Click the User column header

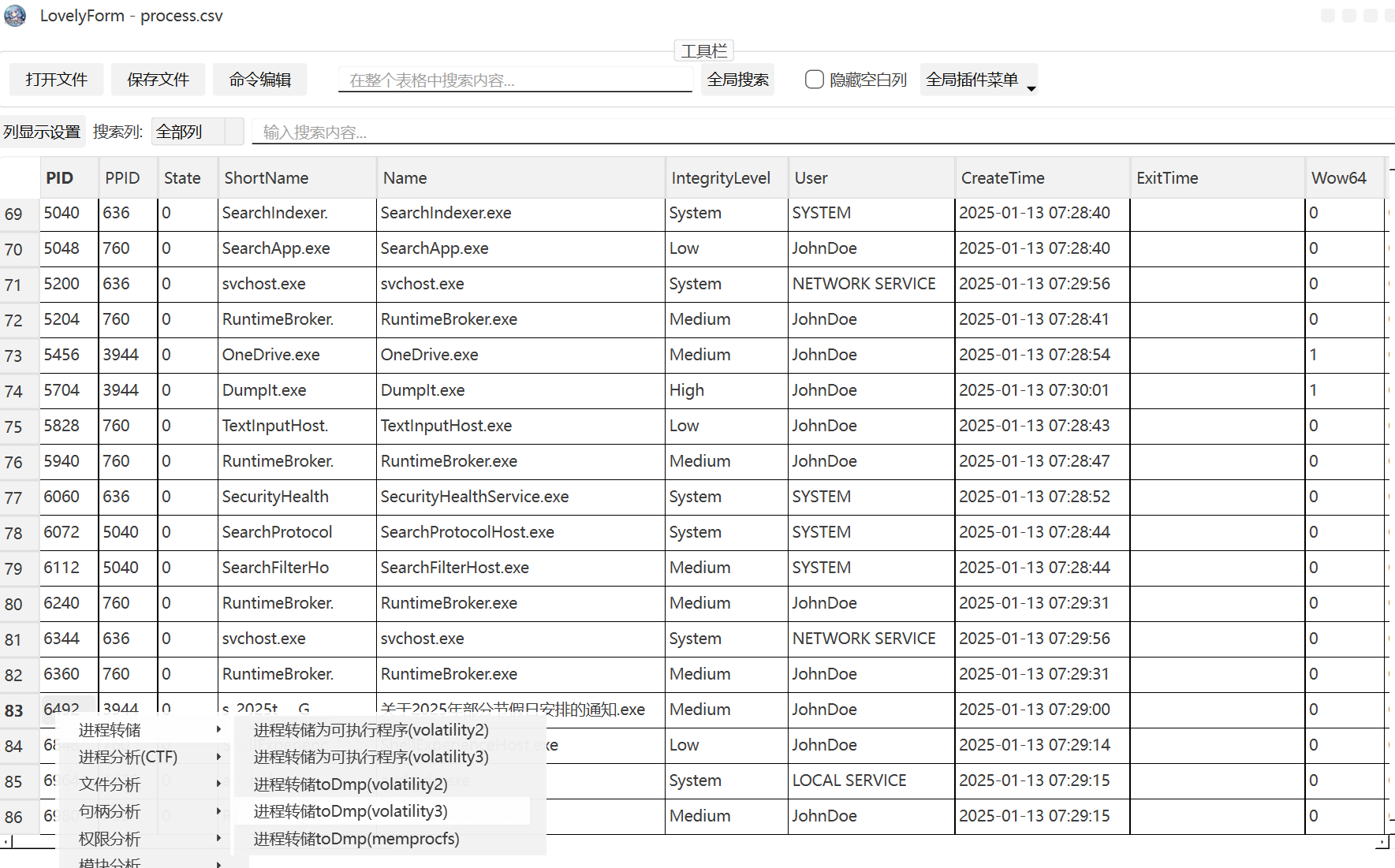(x=871, y=178)
